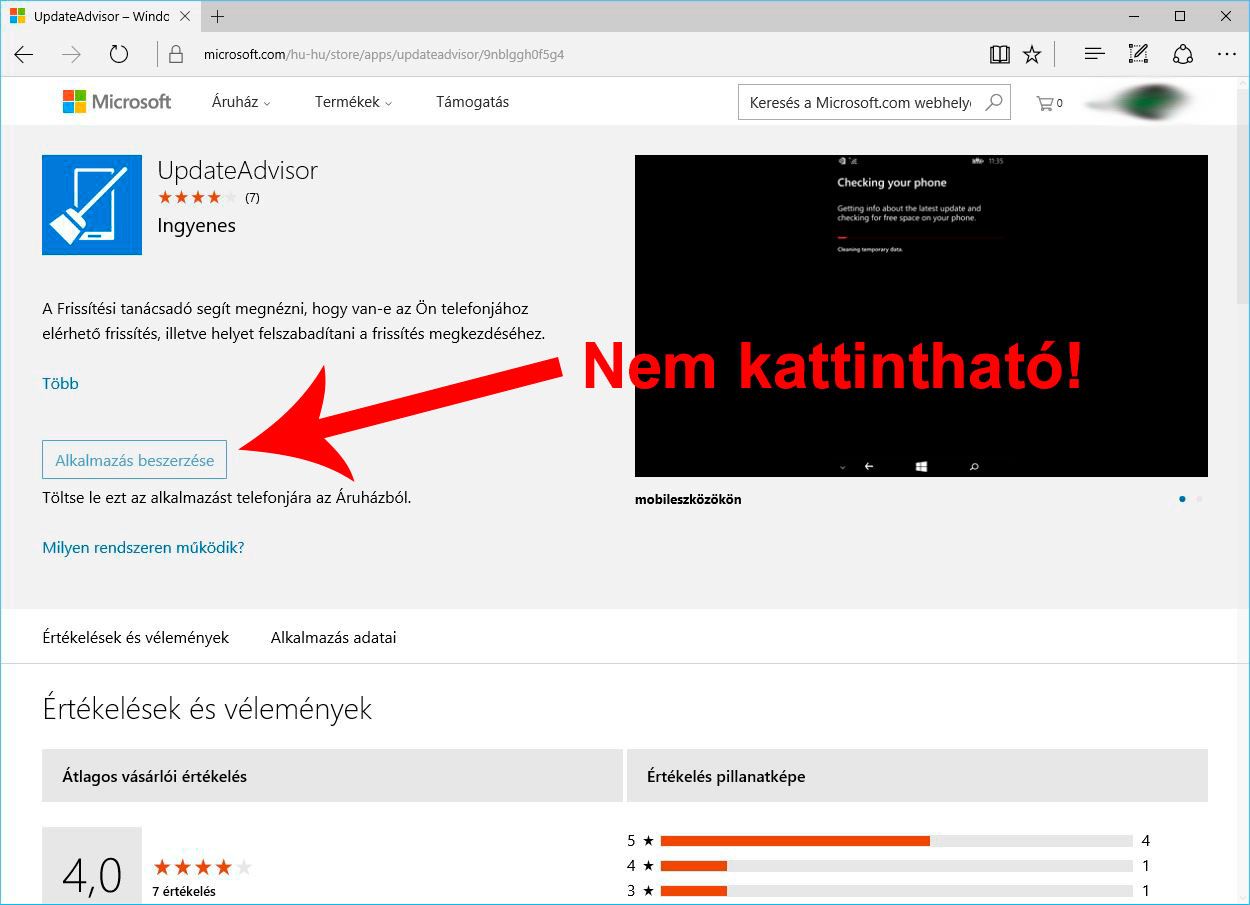Refresh the page with the reload icon

119,55
